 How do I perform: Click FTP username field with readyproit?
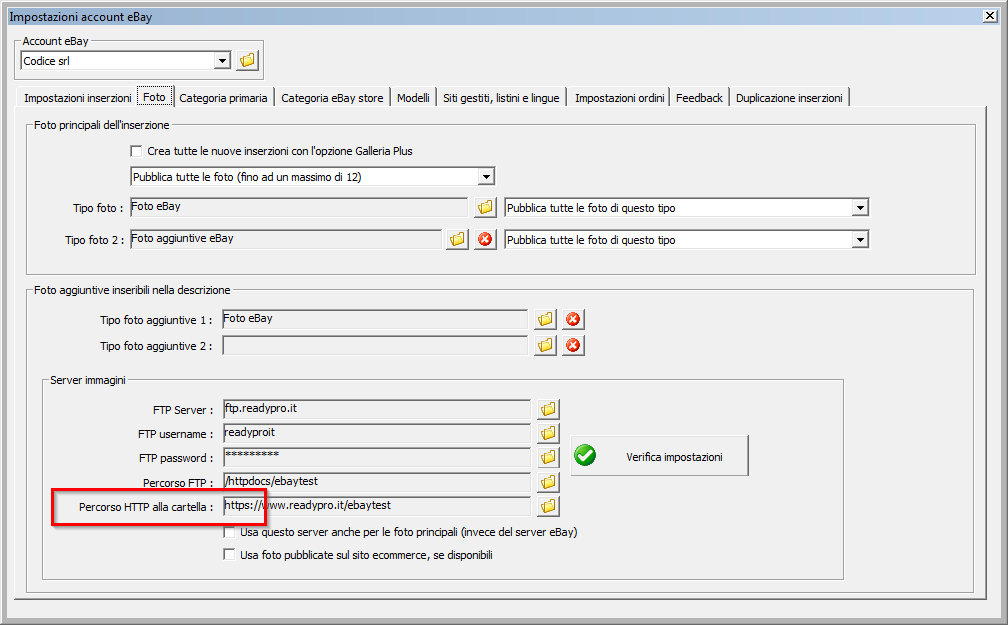click(x=377, y=433)
